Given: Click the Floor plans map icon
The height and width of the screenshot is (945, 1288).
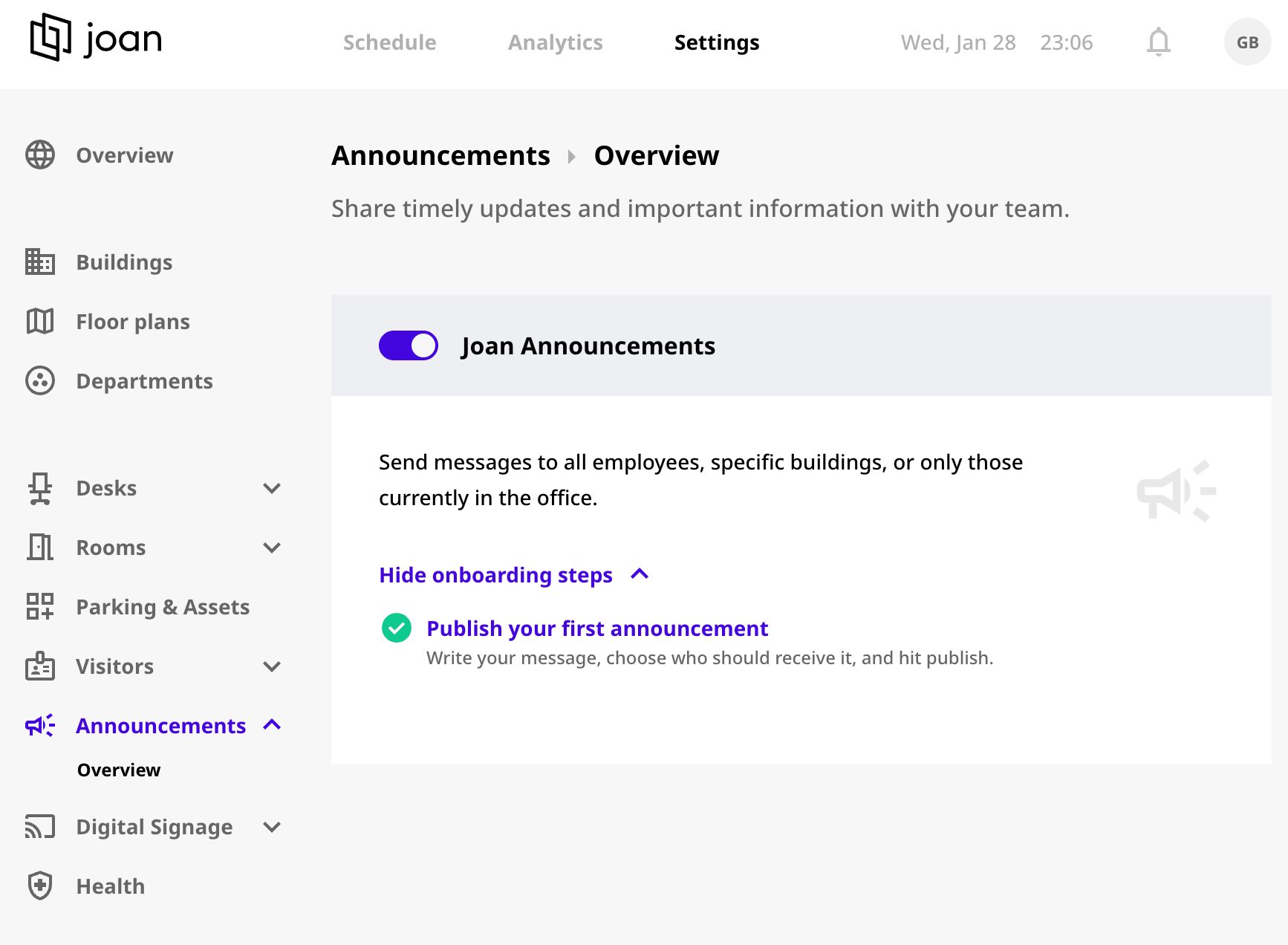Looking at the screenshot, I should click(x=40, y=321).
